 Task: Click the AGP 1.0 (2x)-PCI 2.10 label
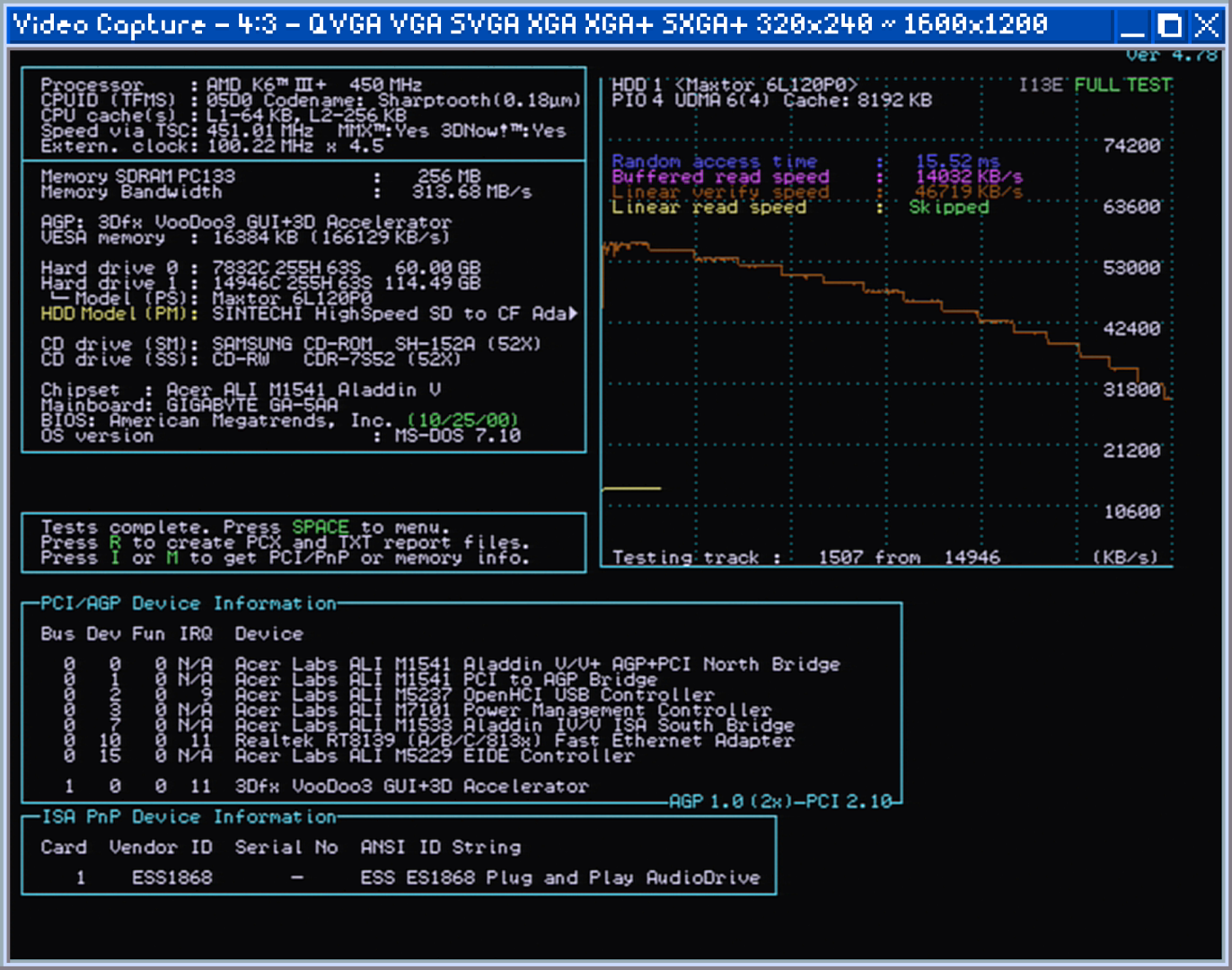781,801
